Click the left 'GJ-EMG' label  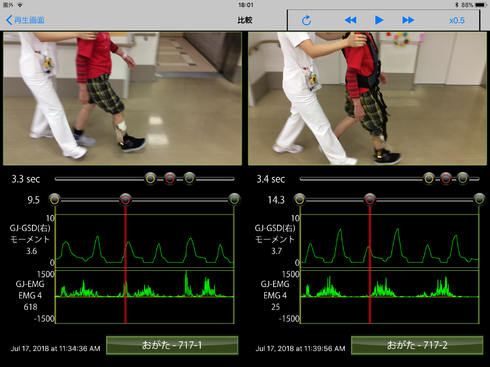(x=30, y=284)
